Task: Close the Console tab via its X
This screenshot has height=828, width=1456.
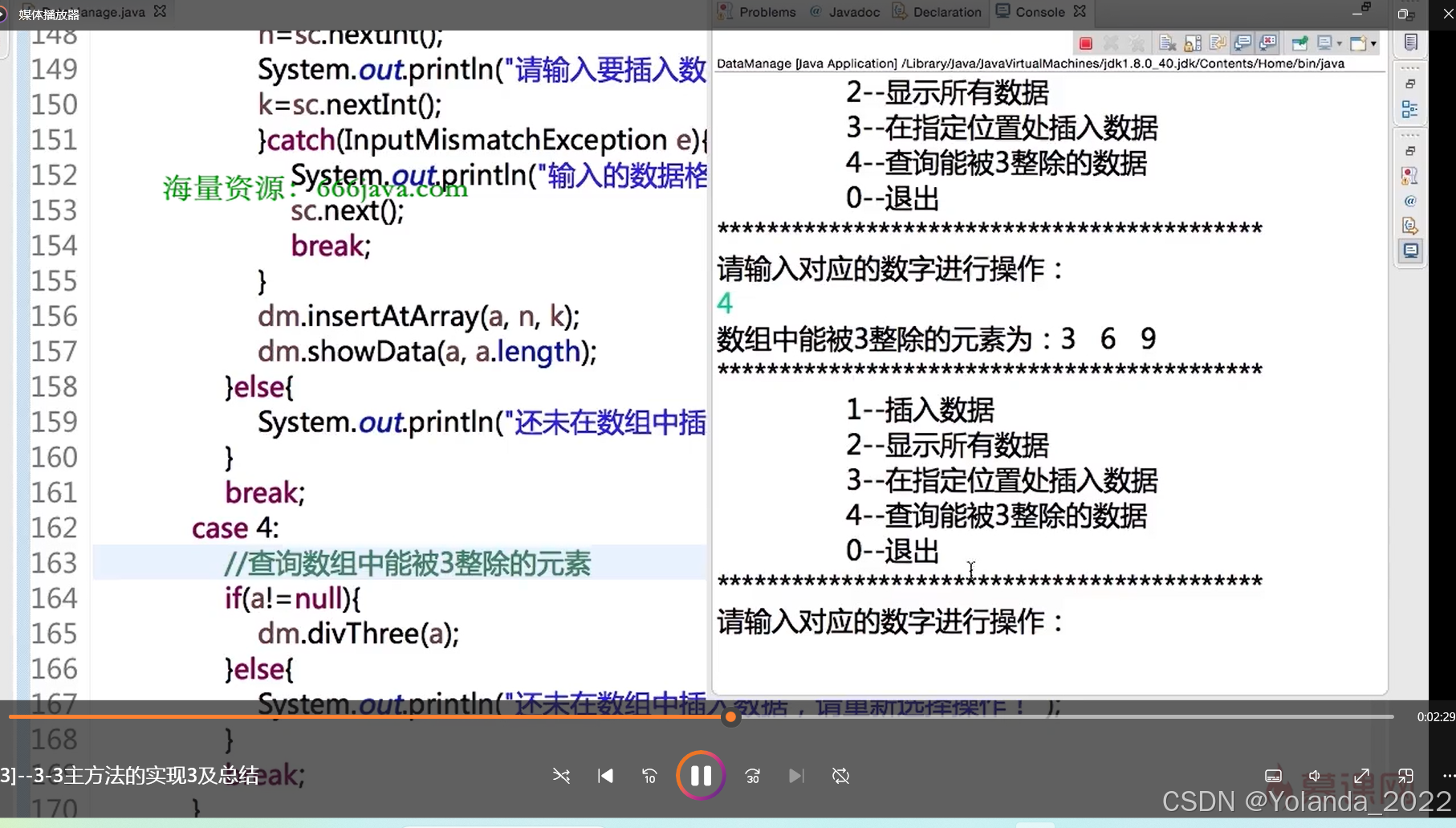Action: click(1080, 11)
